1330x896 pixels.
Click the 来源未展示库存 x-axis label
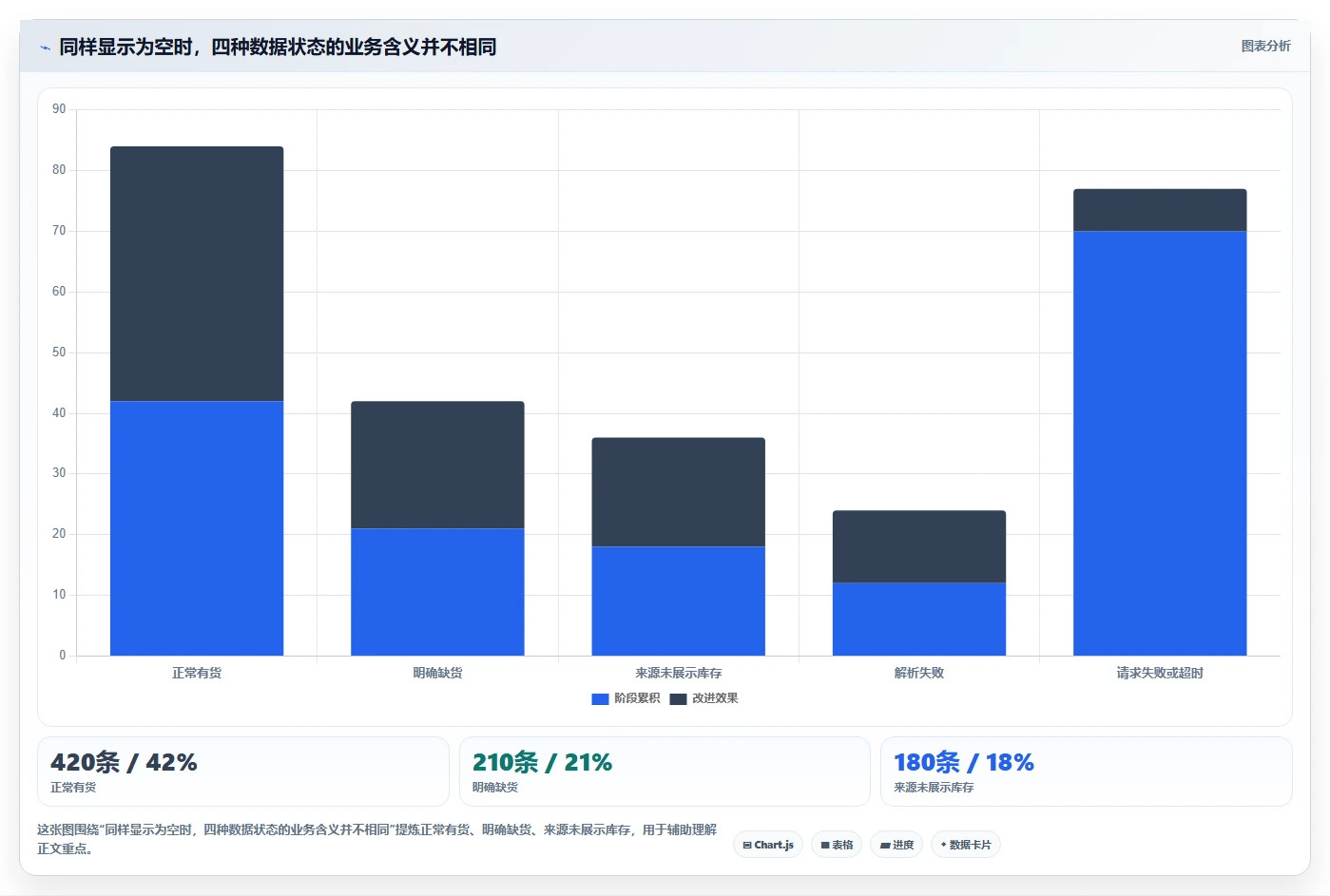(x=678, y=673)
